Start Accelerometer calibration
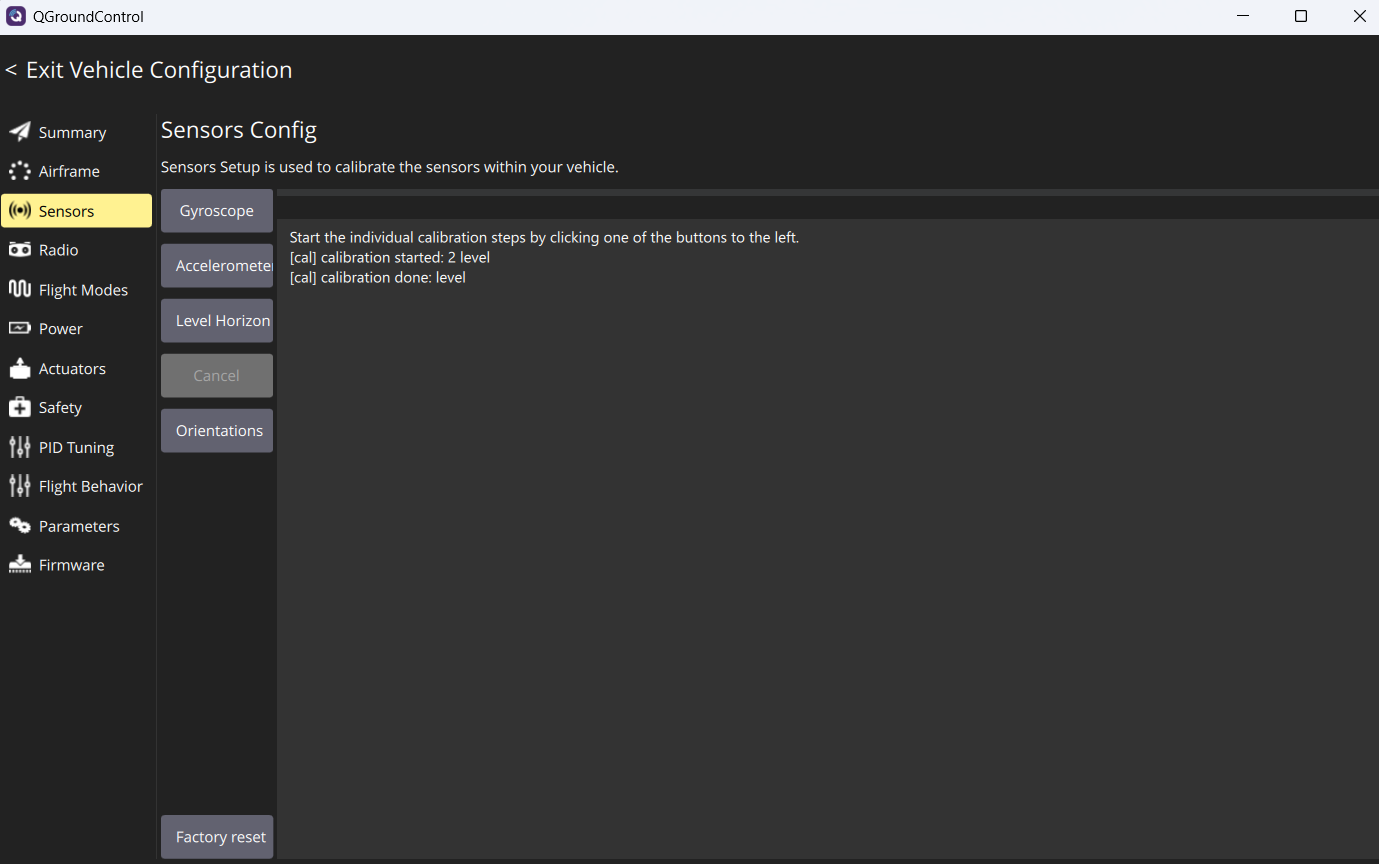Image resolution: width=1379 pixels, height=864 pixels. coord(217,266)
